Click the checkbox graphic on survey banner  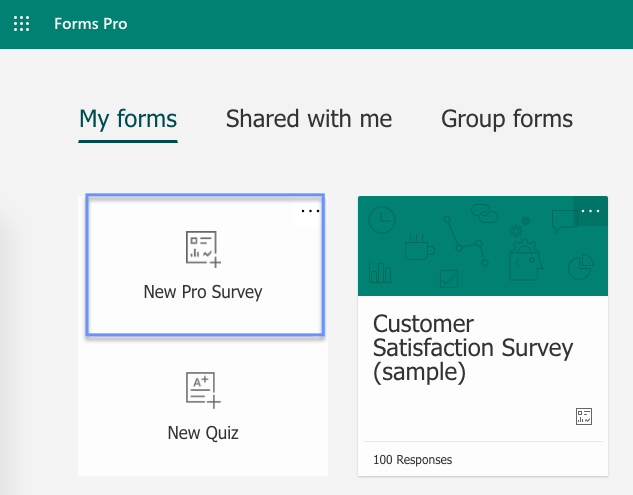449,276
